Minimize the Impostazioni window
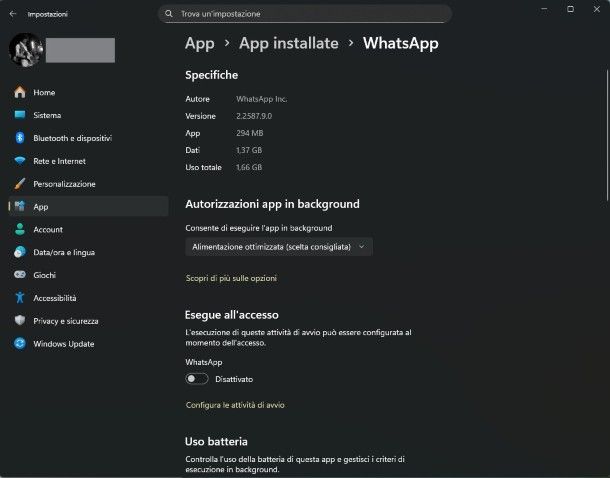Viewport: 610px width, 478px height. 544,9
